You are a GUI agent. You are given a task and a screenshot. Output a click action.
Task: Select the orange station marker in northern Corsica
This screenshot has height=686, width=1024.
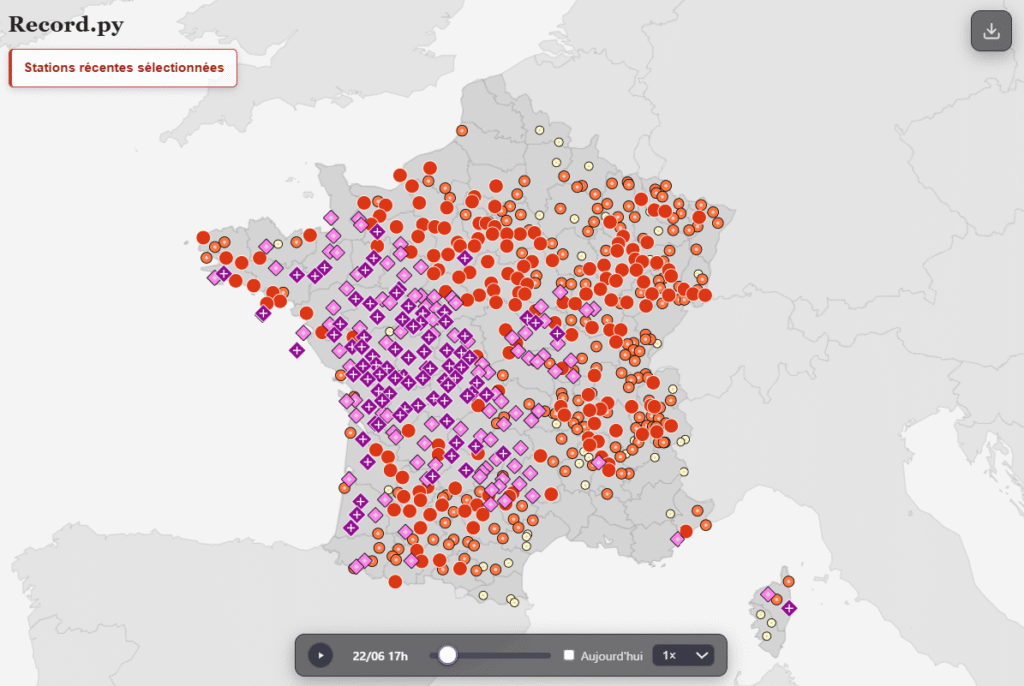[788, 581]
